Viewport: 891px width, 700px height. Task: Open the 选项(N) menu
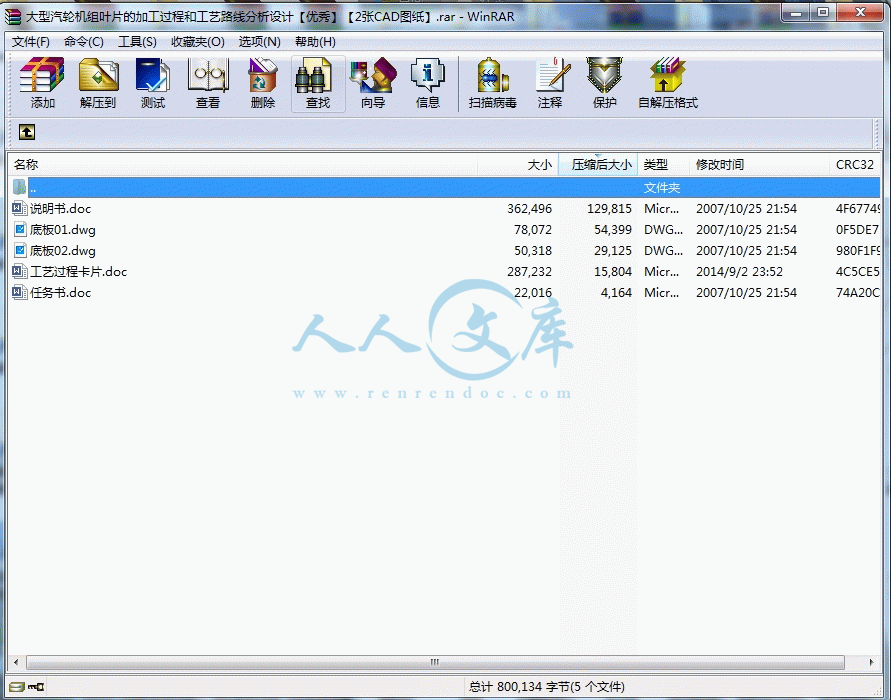(259, 41)
